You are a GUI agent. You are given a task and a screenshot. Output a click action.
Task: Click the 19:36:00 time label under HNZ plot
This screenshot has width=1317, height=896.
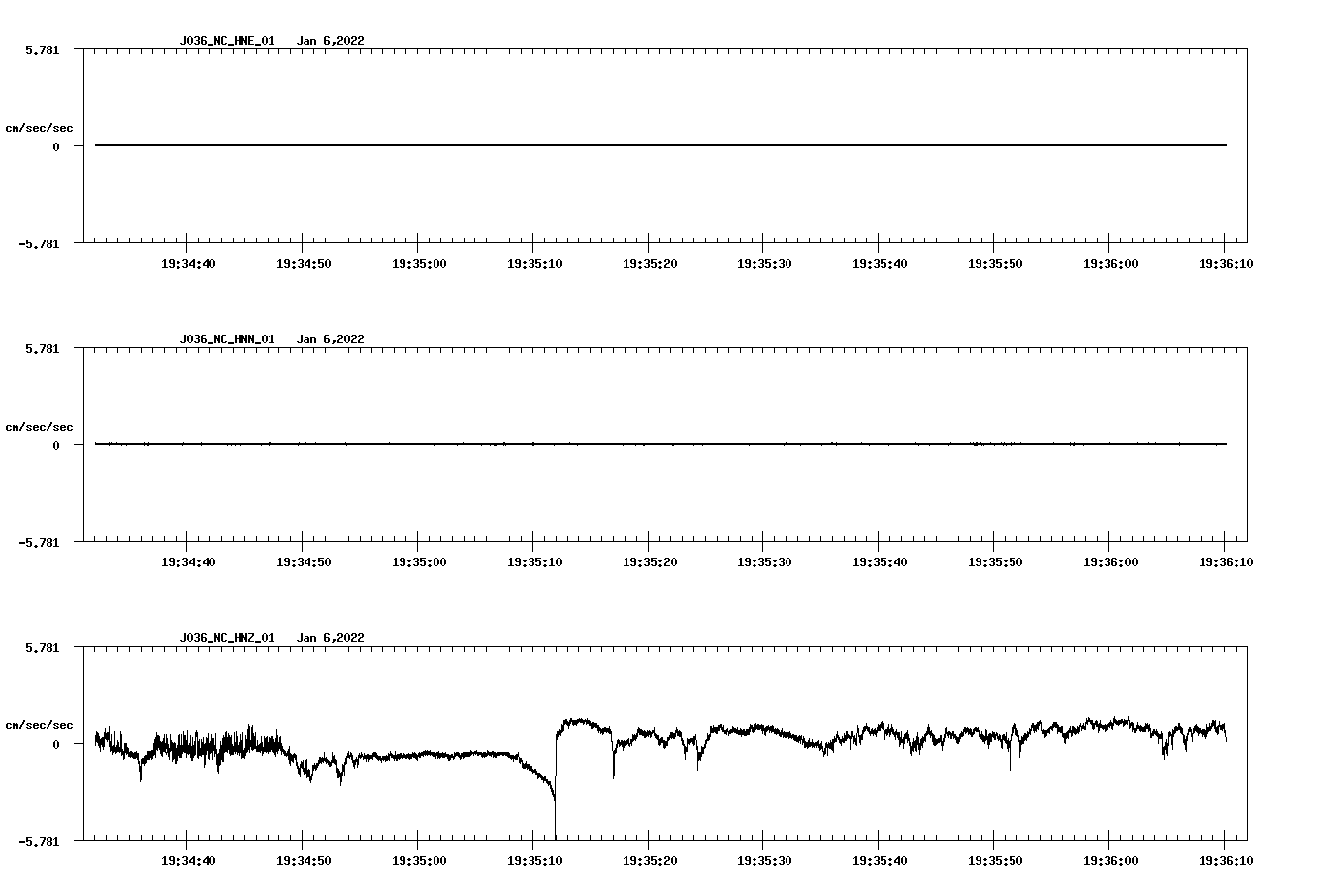click(x=1110, y=861)
